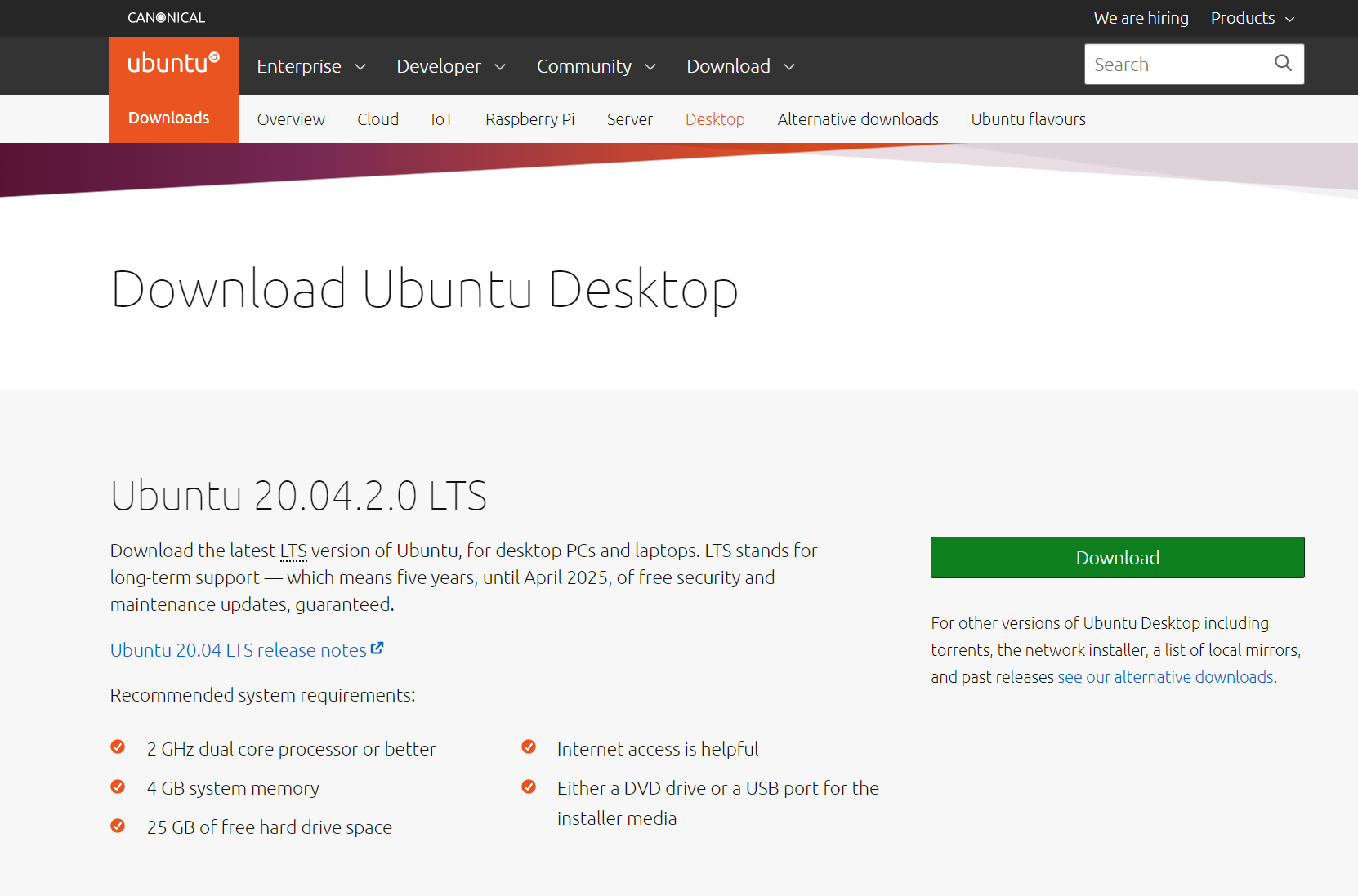1358x896 pixels.
Task: Follow the see our alternative downloads link
Action: pyautogui.click(x=1165, y=677)
